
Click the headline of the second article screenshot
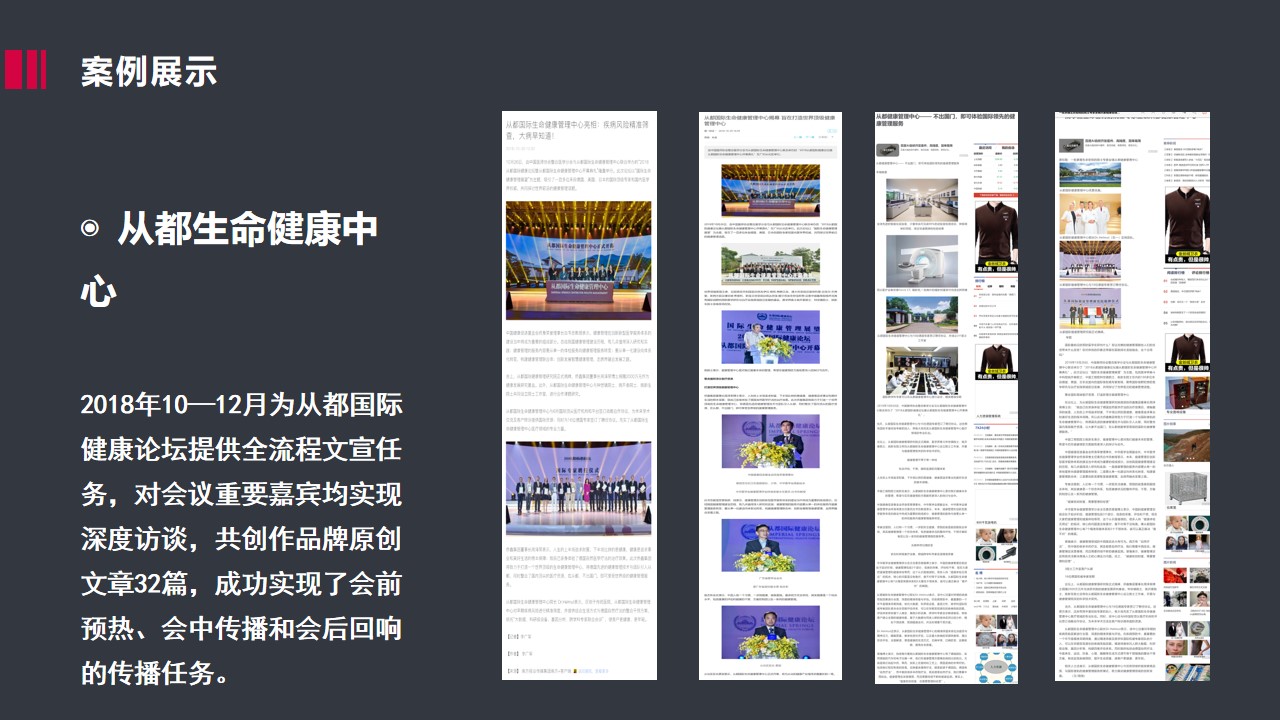coord(770,123)
